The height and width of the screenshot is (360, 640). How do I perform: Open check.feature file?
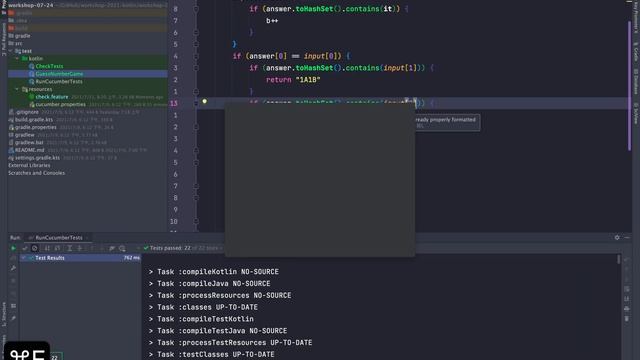point(51,97)
